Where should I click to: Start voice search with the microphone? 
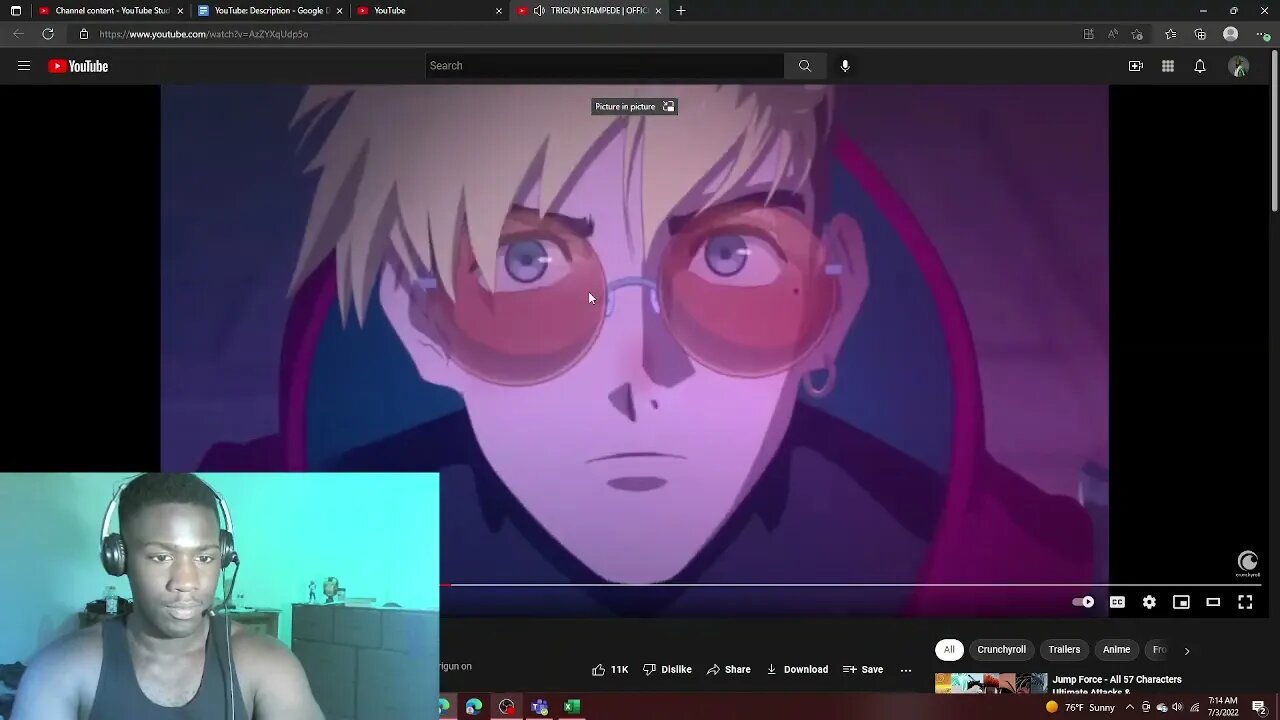[845, 66]
